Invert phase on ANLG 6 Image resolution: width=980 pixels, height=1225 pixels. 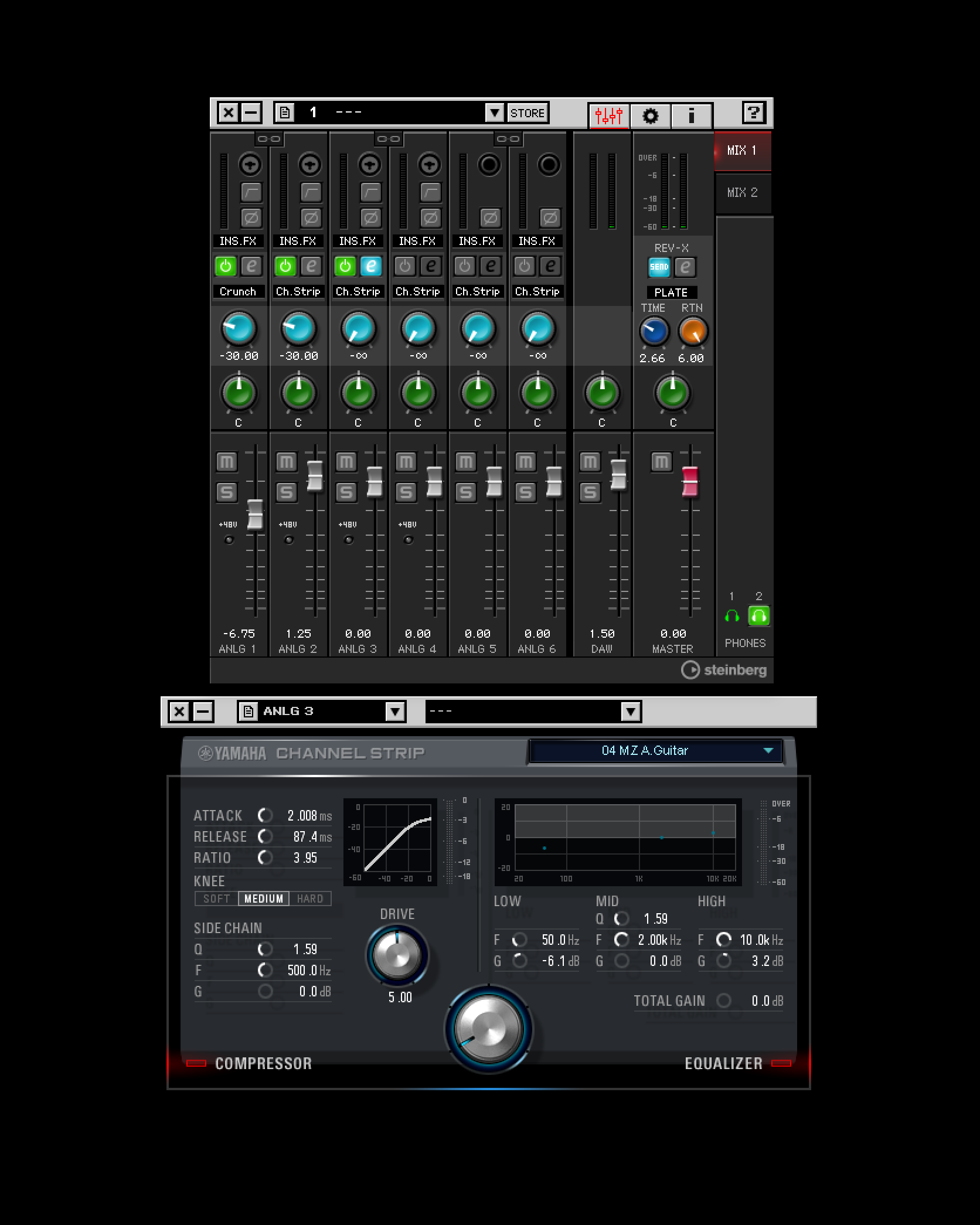tap(550, 218)
